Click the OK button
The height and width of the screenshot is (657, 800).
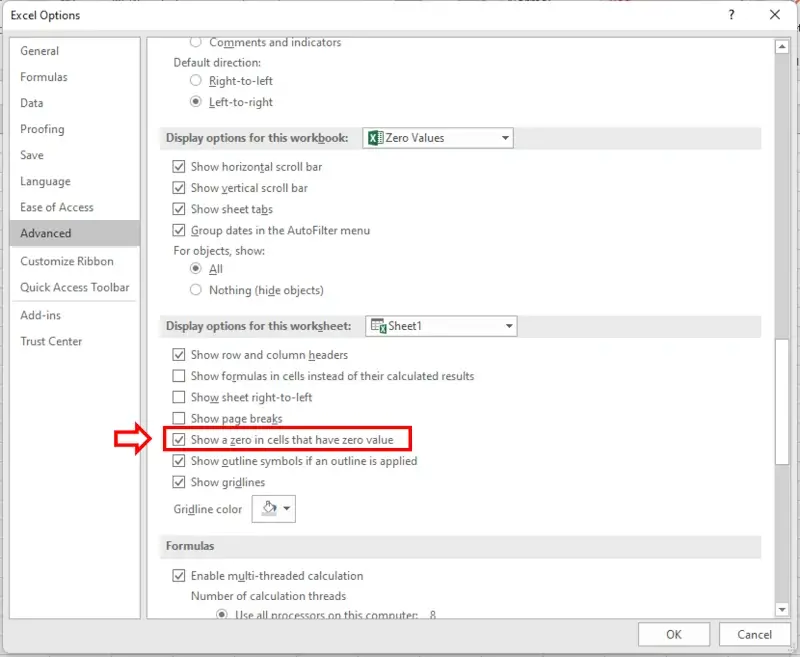pyautogui.click(x=674, y=634)
